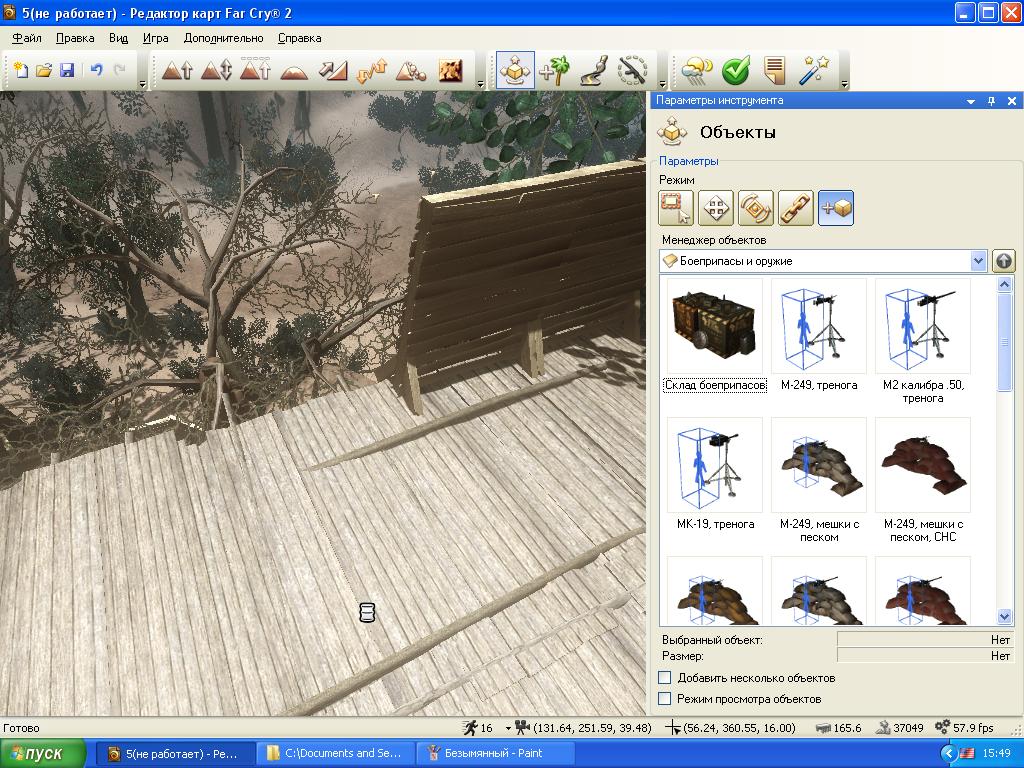The image size is (1024, 768).
Task: Select the set terrain height tool
Action: (255, 69)
